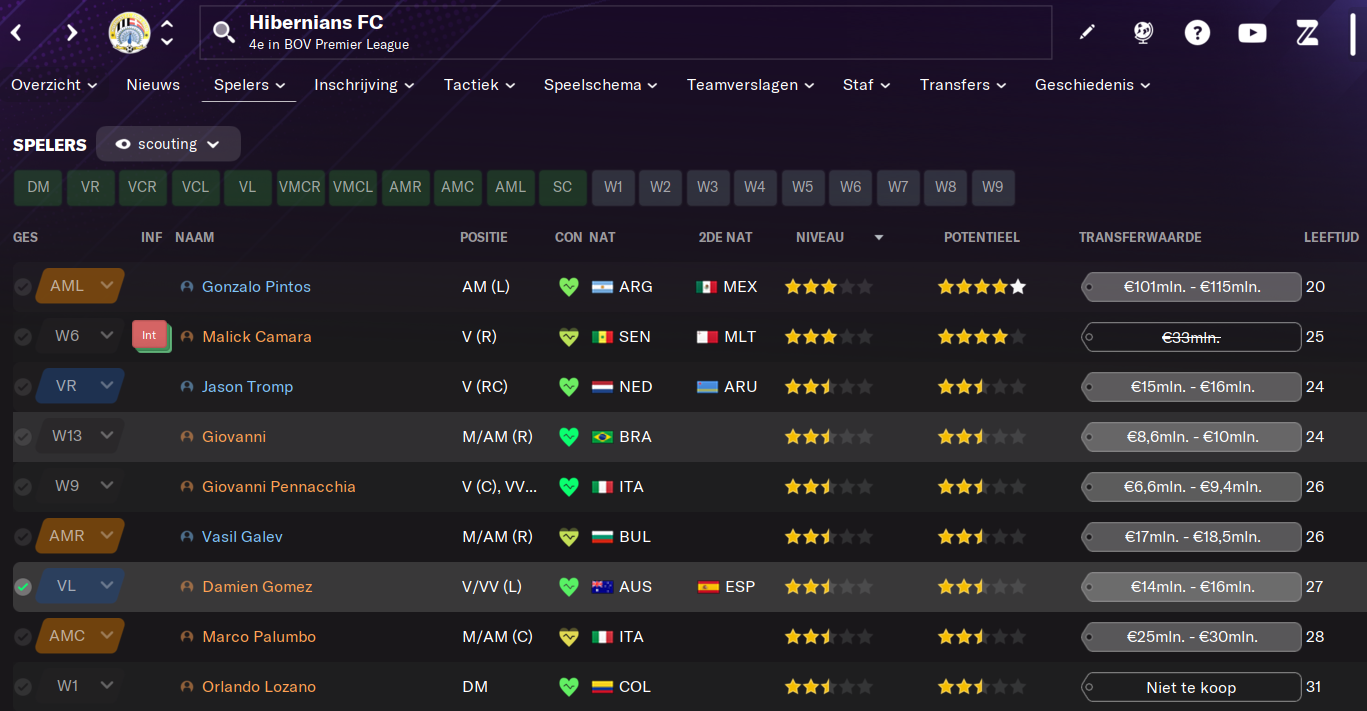Image resolution: width=1367 pixels, height=711 pixels.
Task: Select the SC position filter button
Action: point(563,187)
